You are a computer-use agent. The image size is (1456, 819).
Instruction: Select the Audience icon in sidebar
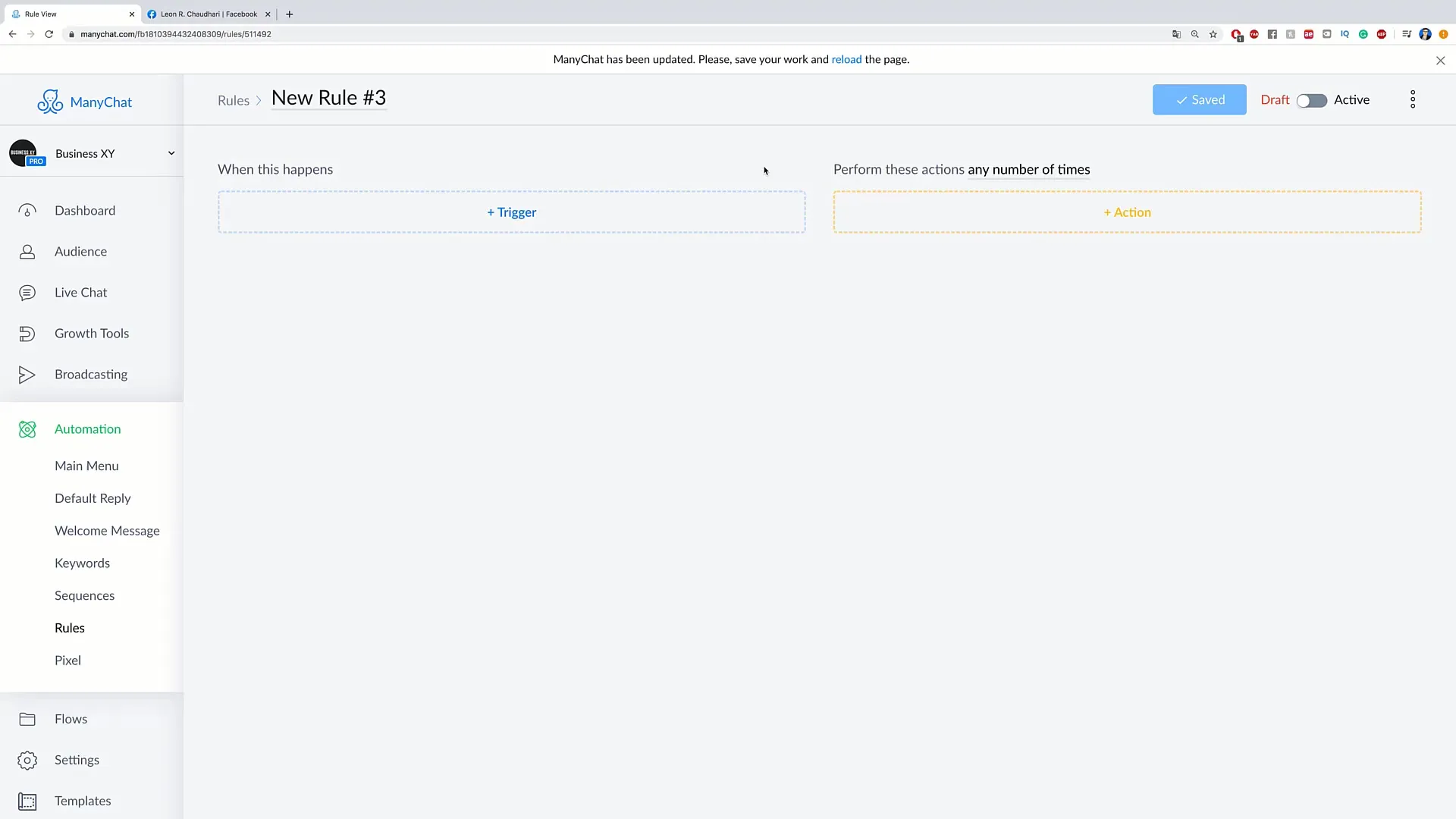[x=26, y=251]
